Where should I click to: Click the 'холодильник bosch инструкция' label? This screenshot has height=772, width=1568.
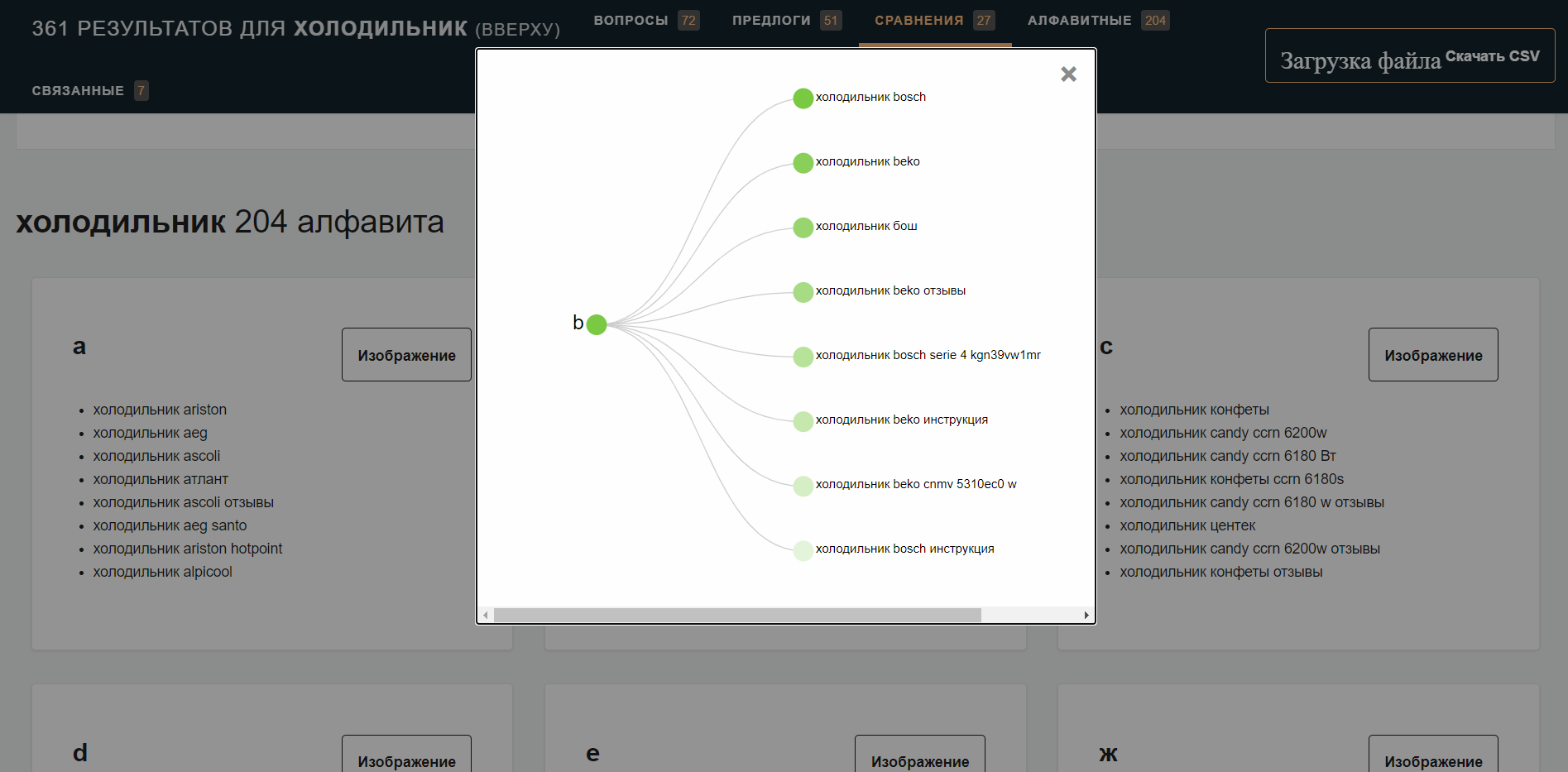[905, 549]
